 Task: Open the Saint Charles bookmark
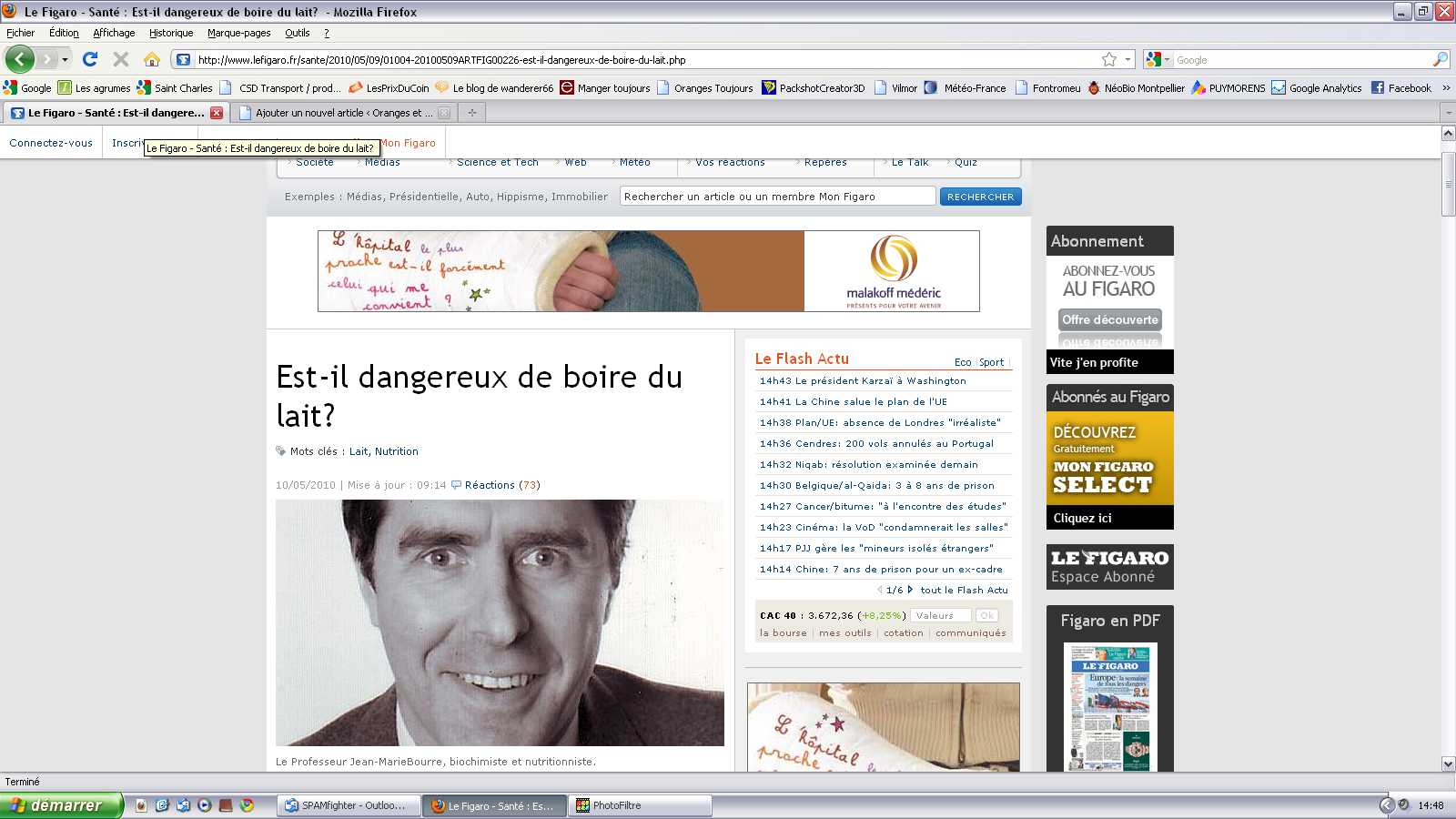[x=175, y=88]
